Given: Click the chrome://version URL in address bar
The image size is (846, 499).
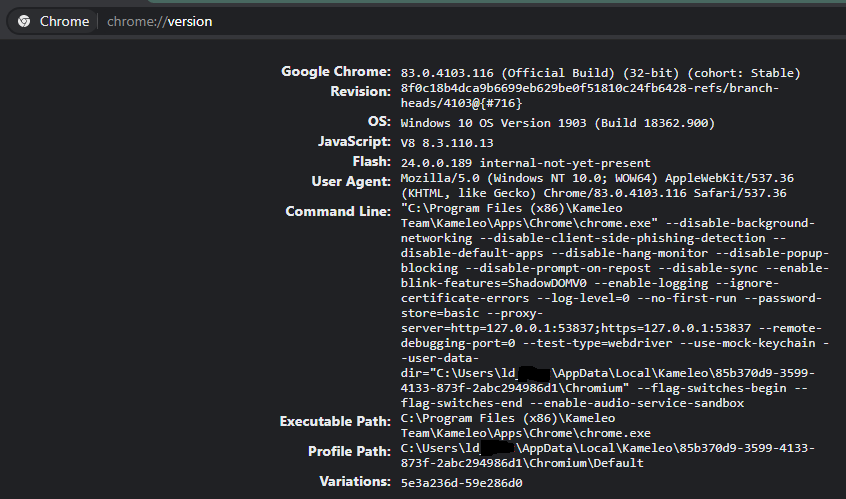Looking at the screenshot, I should (160, 22).
